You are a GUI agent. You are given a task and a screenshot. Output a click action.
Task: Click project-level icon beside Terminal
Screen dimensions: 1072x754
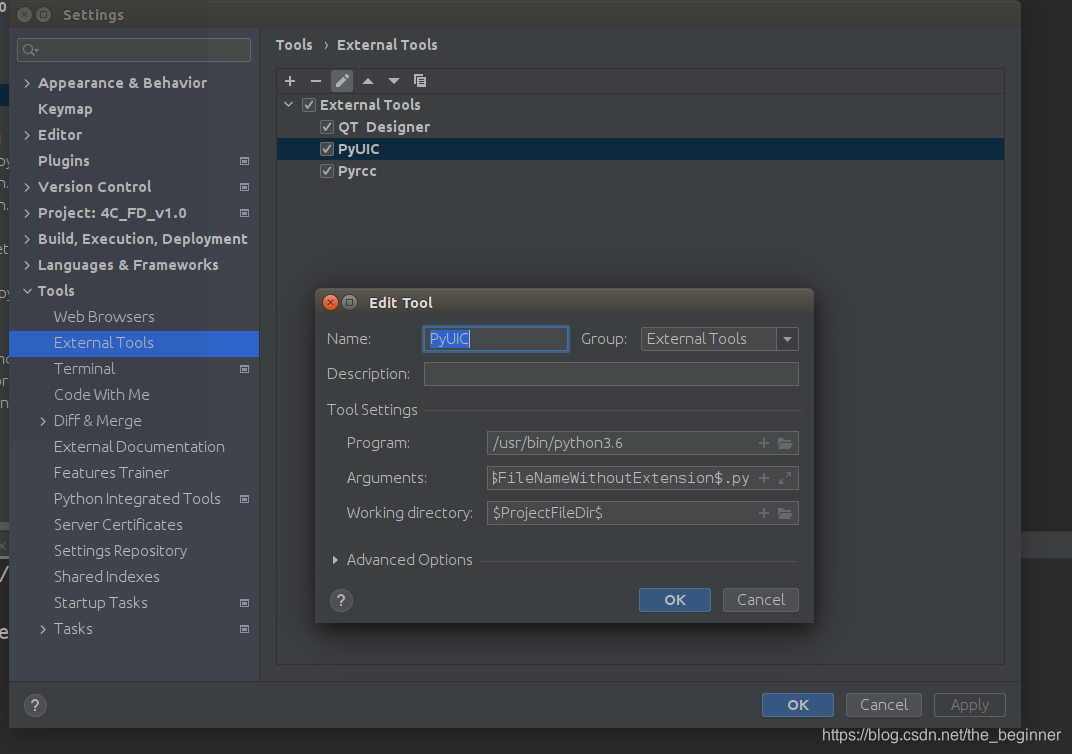coord(244,369)
